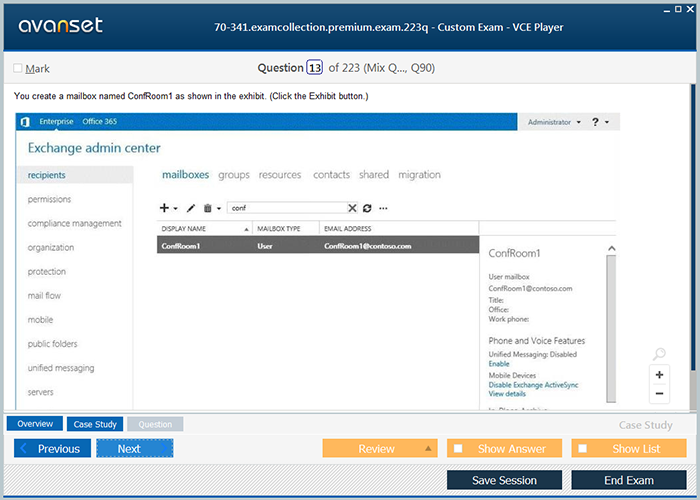Click the trash delete icon

pos(207,208)
